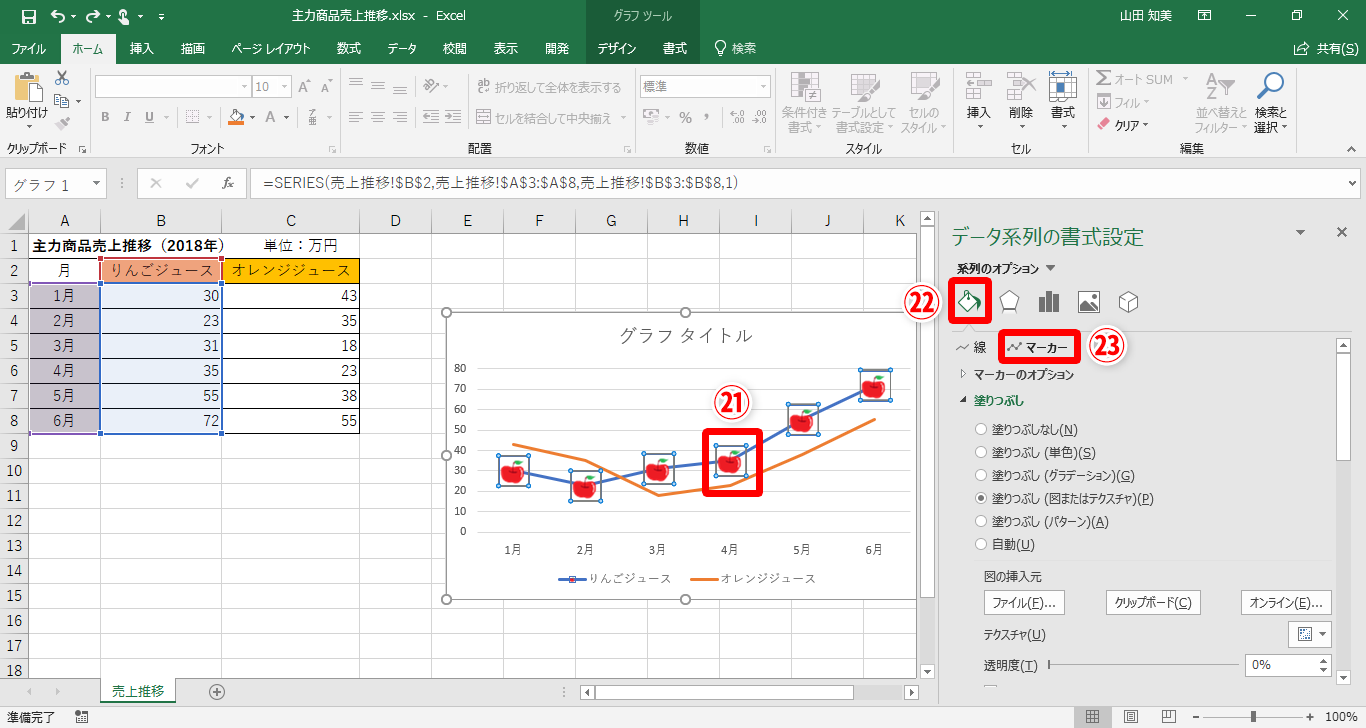1366x728 pixels.
Task: Click the Format Painter brush icon
Action: (62, 123)
